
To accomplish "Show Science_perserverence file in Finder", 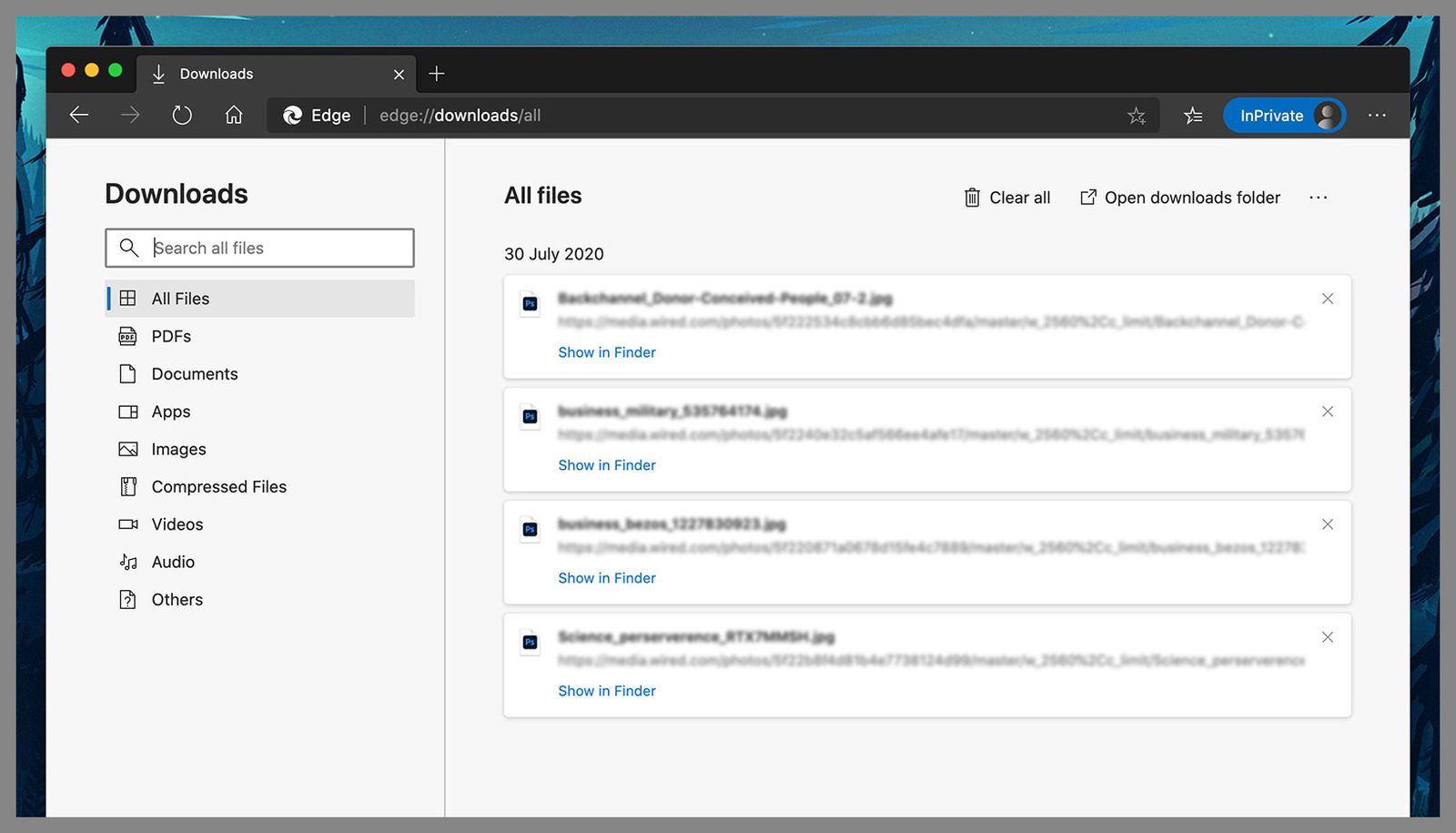I will 607,691.
